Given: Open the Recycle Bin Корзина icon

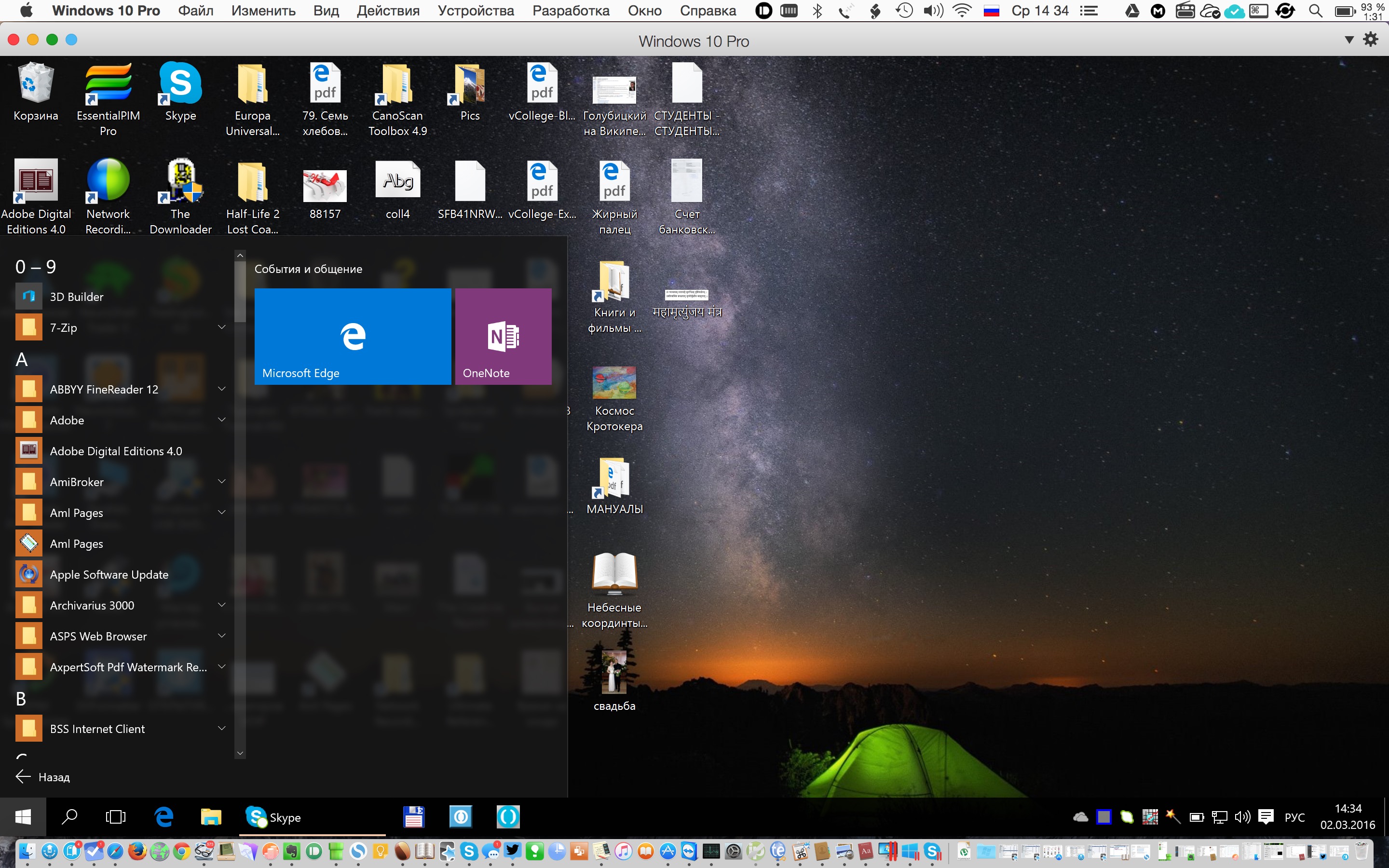Looking at the screenshot, I should [36, 92].
